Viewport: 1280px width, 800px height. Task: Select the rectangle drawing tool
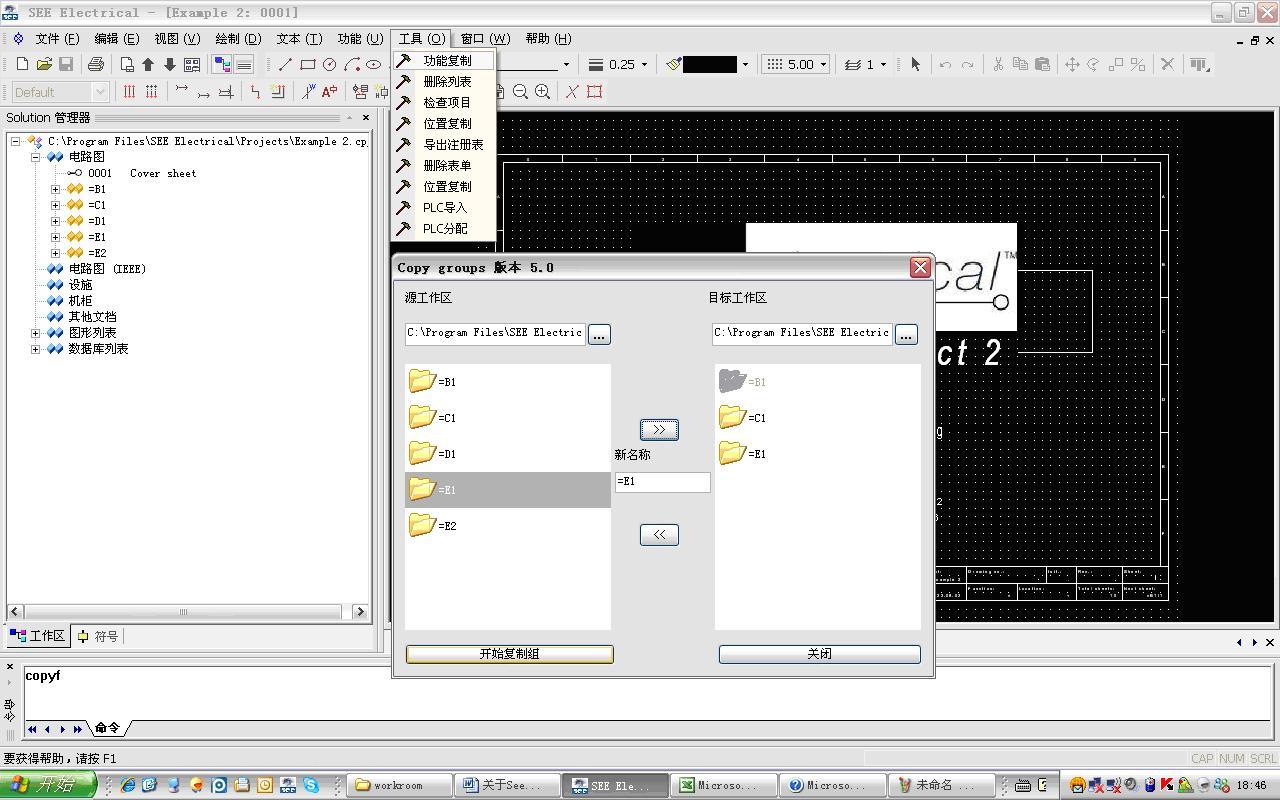pos(308,64)
